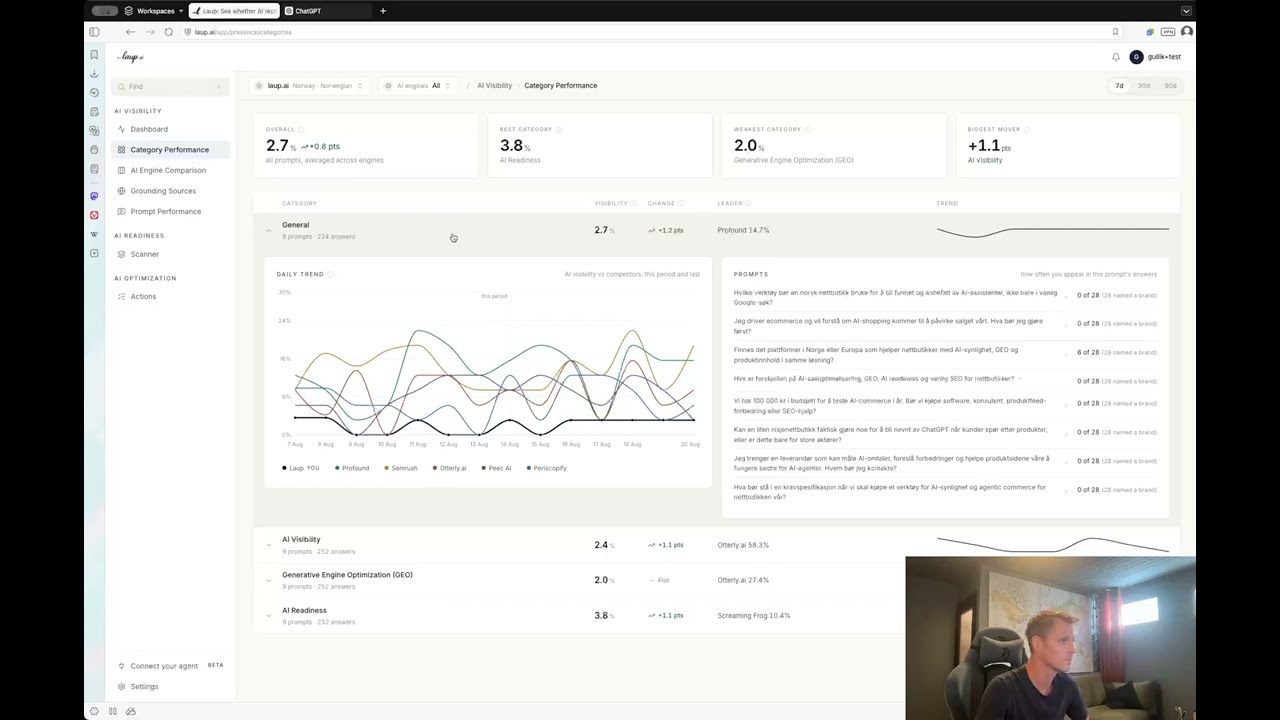Open the downloads icon in browser sidebar
Viewport: 1280px width, 720px height.
pyautogui.click(x=94, y=74)
